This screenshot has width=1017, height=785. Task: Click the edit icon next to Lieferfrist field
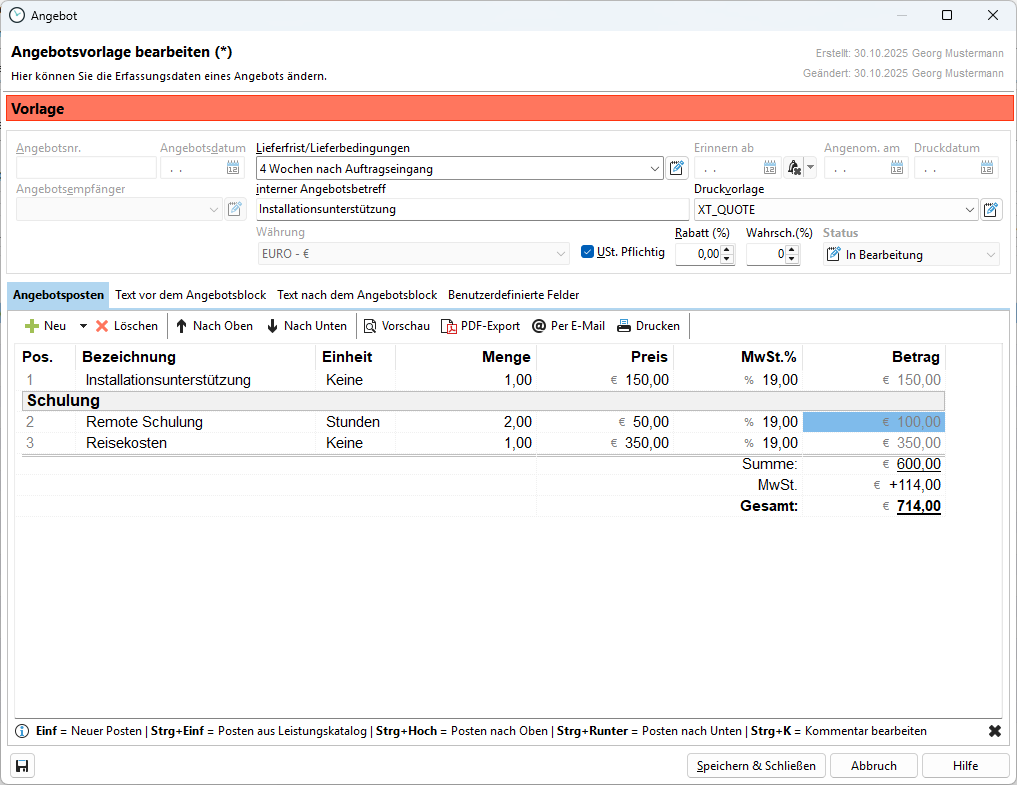(678, 168)
